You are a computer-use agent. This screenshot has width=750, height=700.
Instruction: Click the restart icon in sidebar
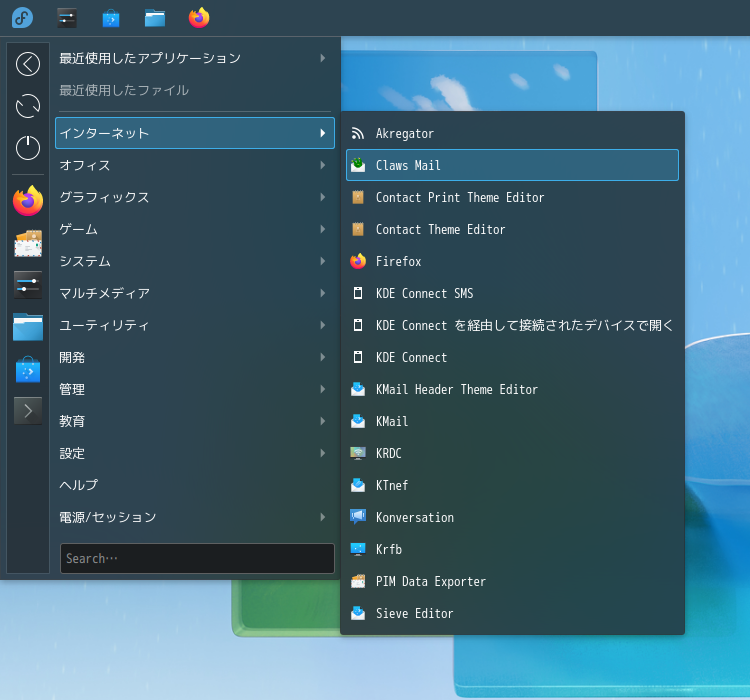28,106
